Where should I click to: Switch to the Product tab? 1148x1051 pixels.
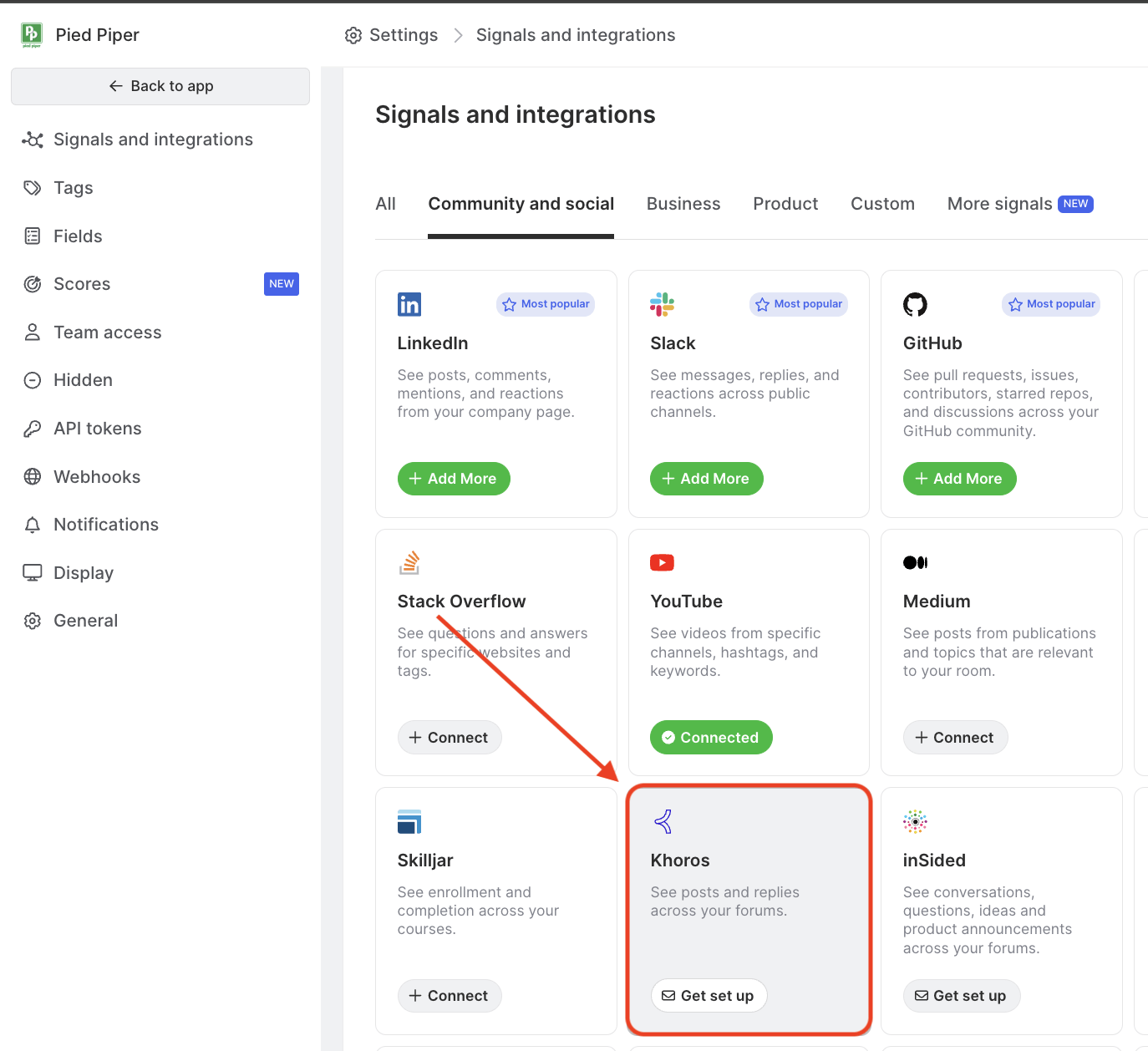tap(785, 204)
